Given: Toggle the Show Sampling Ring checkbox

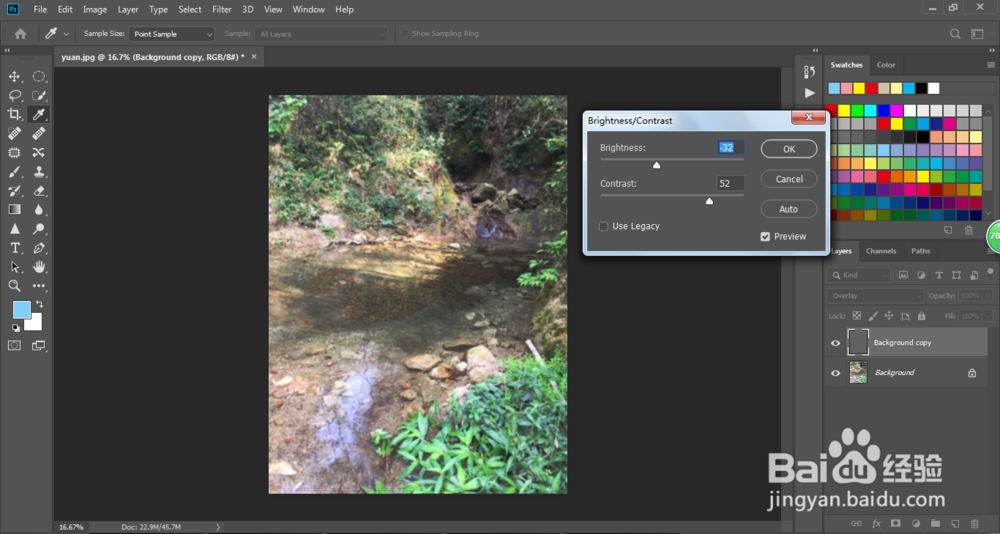Looking at the screenshot, I should (404, 34).
